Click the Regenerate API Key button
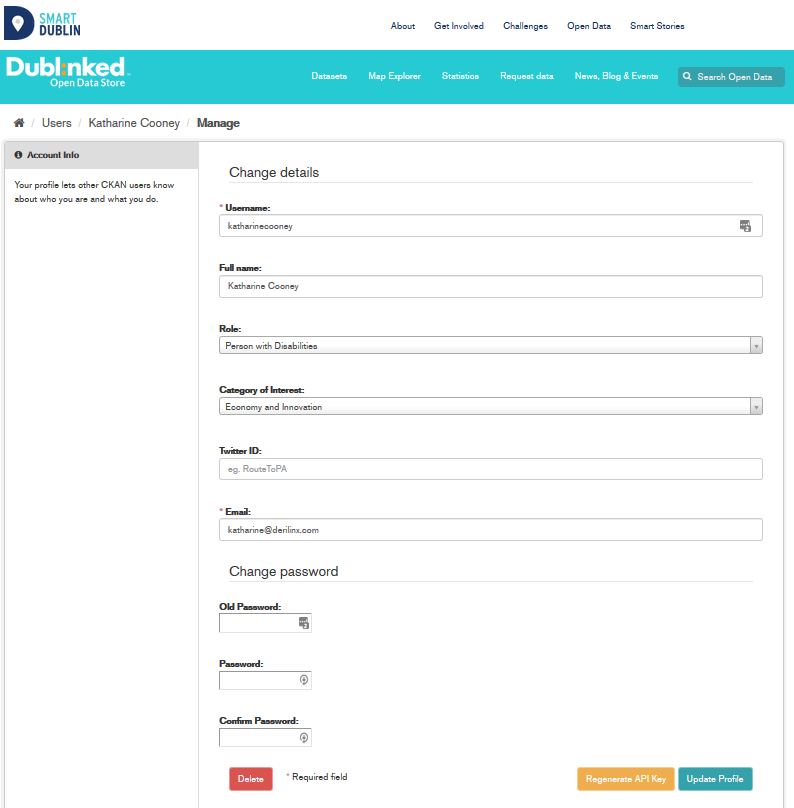The height and width of the screenshot is (808, 794). click(625, 779)
